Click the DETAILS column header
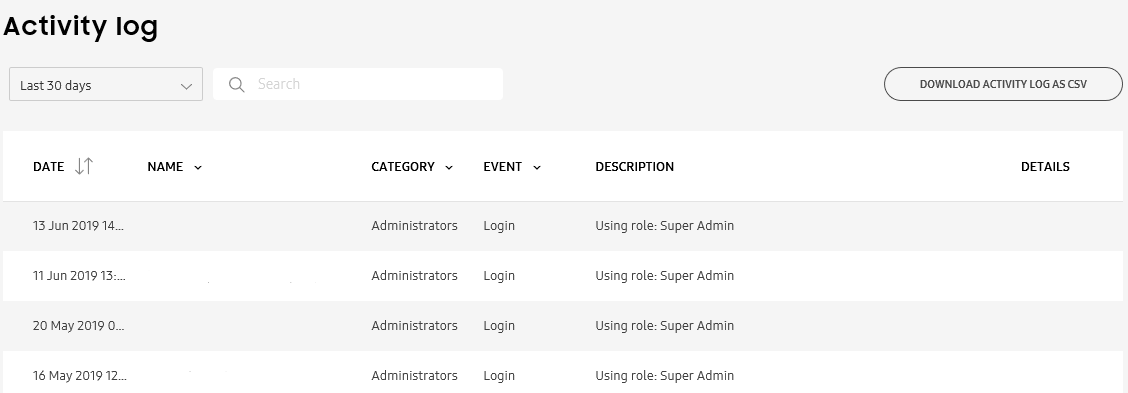 click(1045, 167)
